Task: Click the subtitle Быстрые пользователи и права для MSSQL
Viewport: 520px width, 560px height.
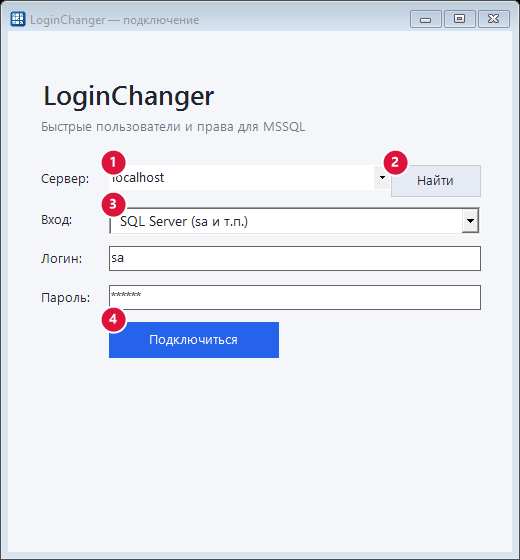Action: (173, 127)
